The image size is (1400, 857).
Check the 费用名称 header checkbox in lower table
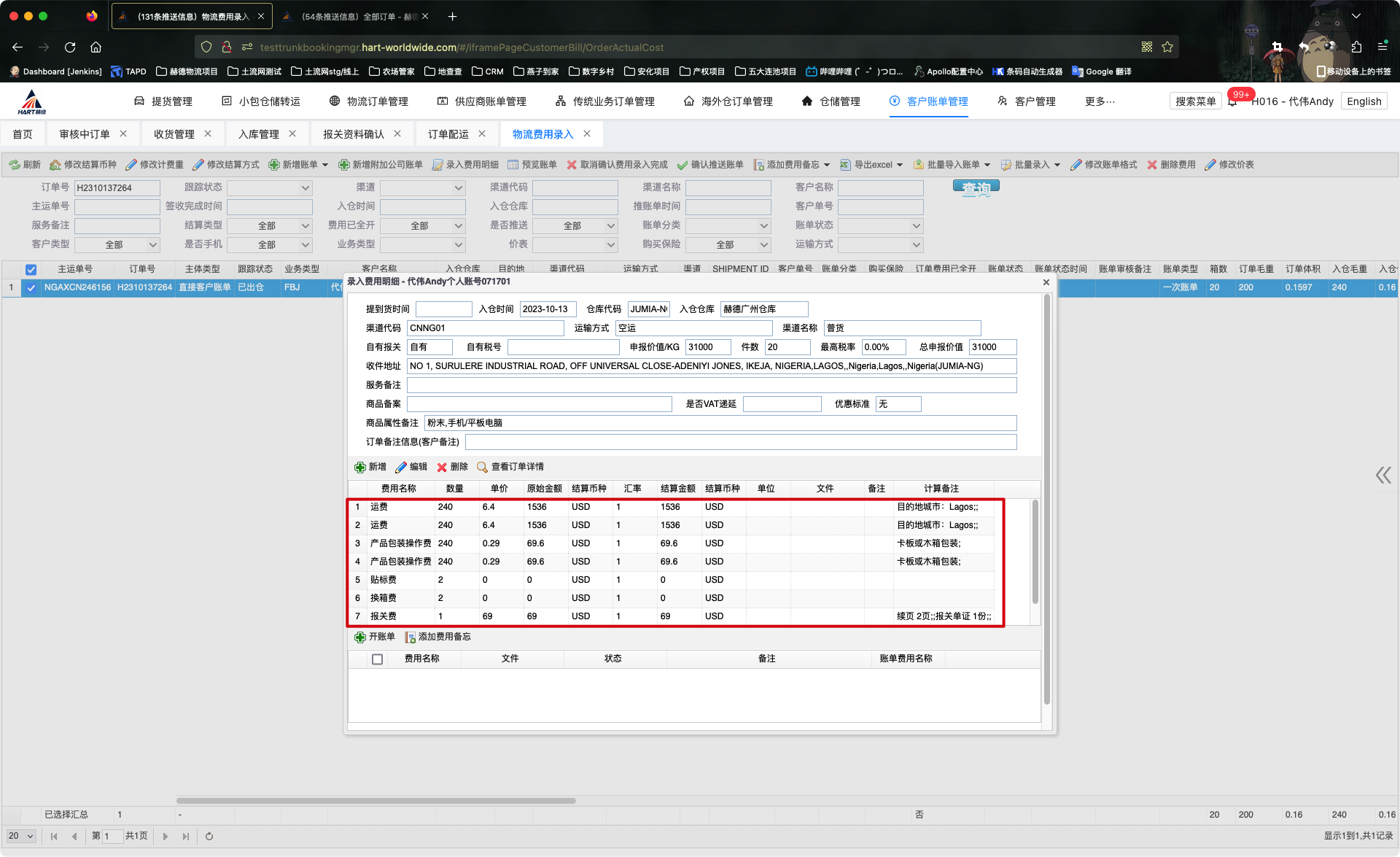(377, 659)
